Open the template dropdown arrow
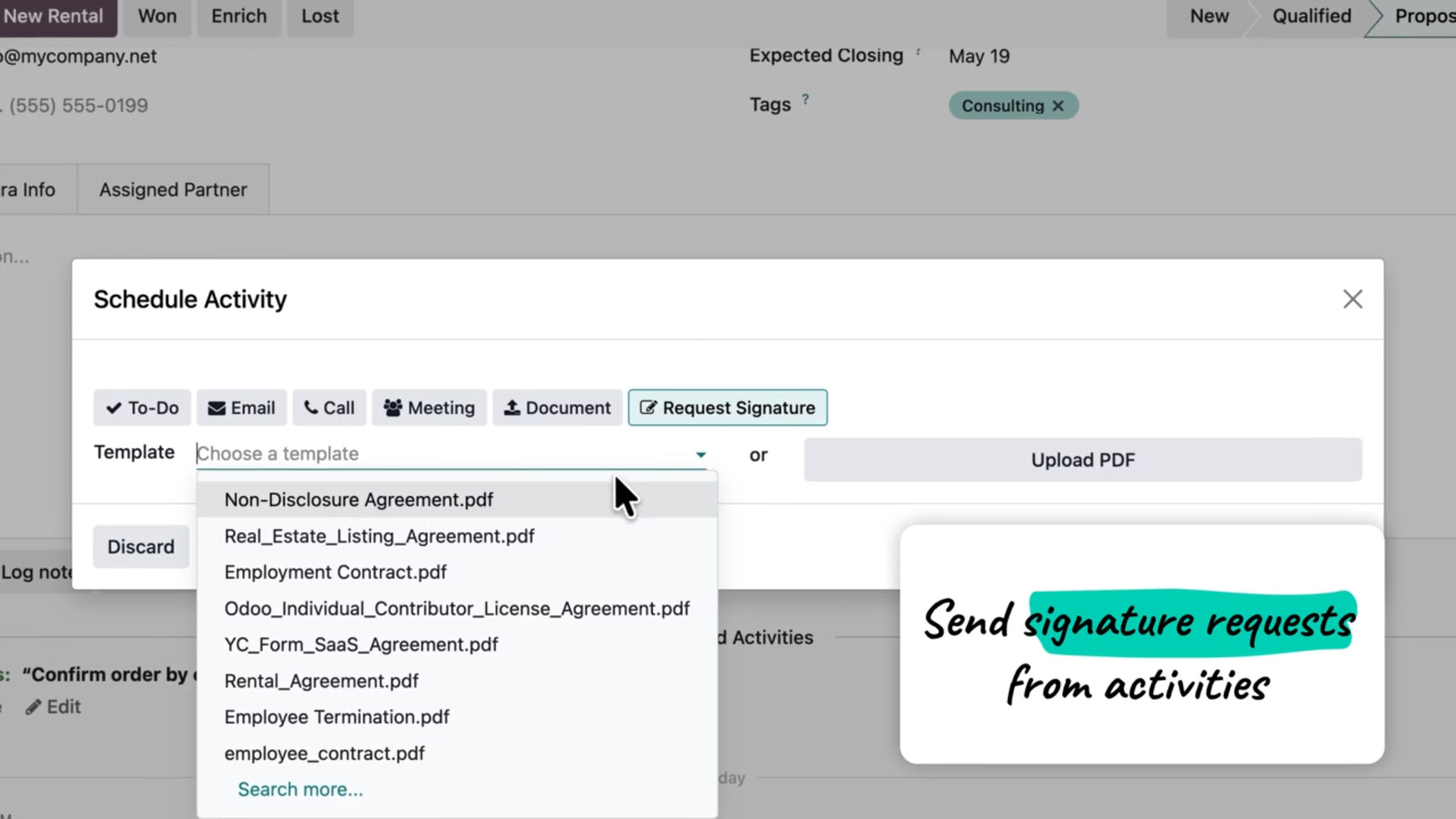The width and height of the screenshot is (1456, 819). (x=700, y=453)
